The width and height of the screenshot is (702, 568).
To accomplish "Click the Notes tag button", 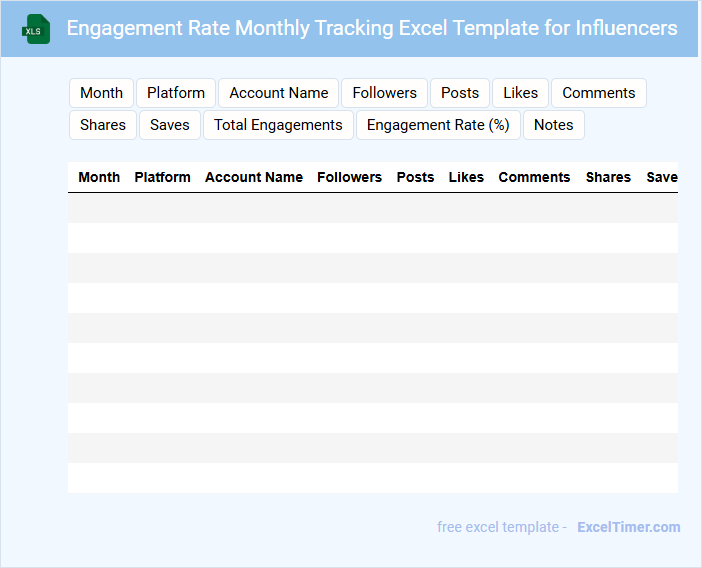I will (x=553, y=125).
